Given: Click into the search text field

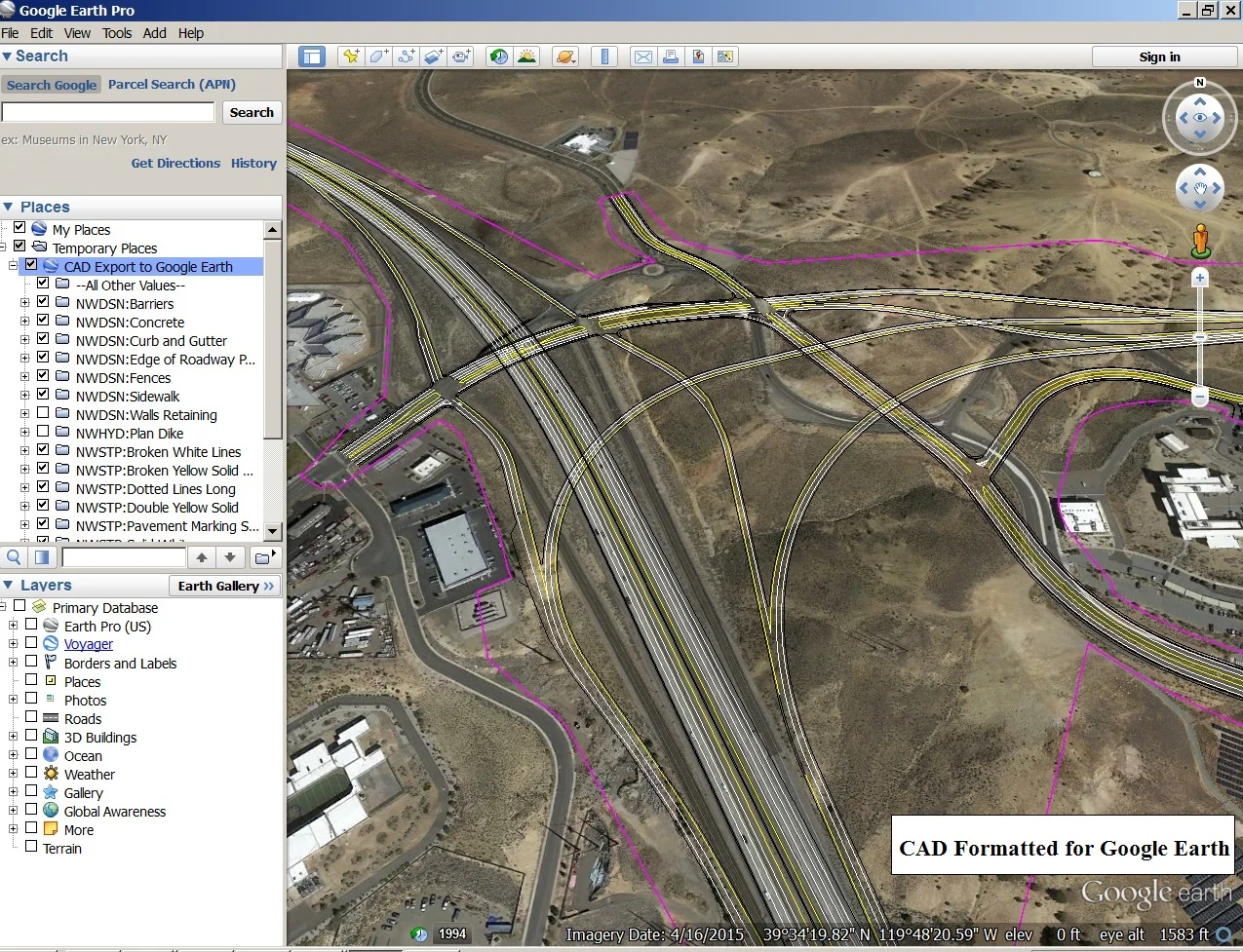Looking at the screenshot, I should tap(108, 112).
